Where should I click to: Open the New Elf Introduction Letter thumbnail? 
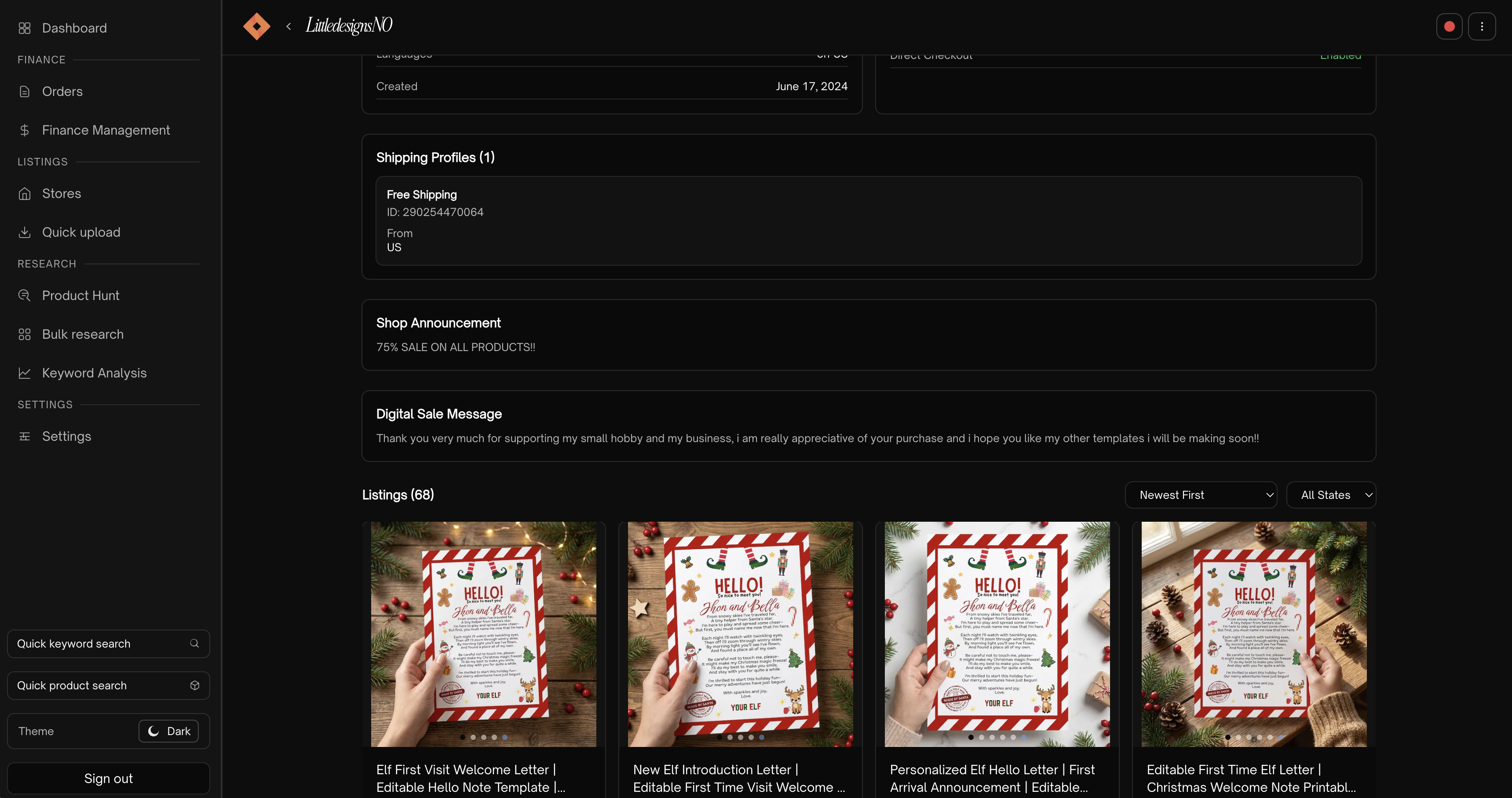(740, 634)
